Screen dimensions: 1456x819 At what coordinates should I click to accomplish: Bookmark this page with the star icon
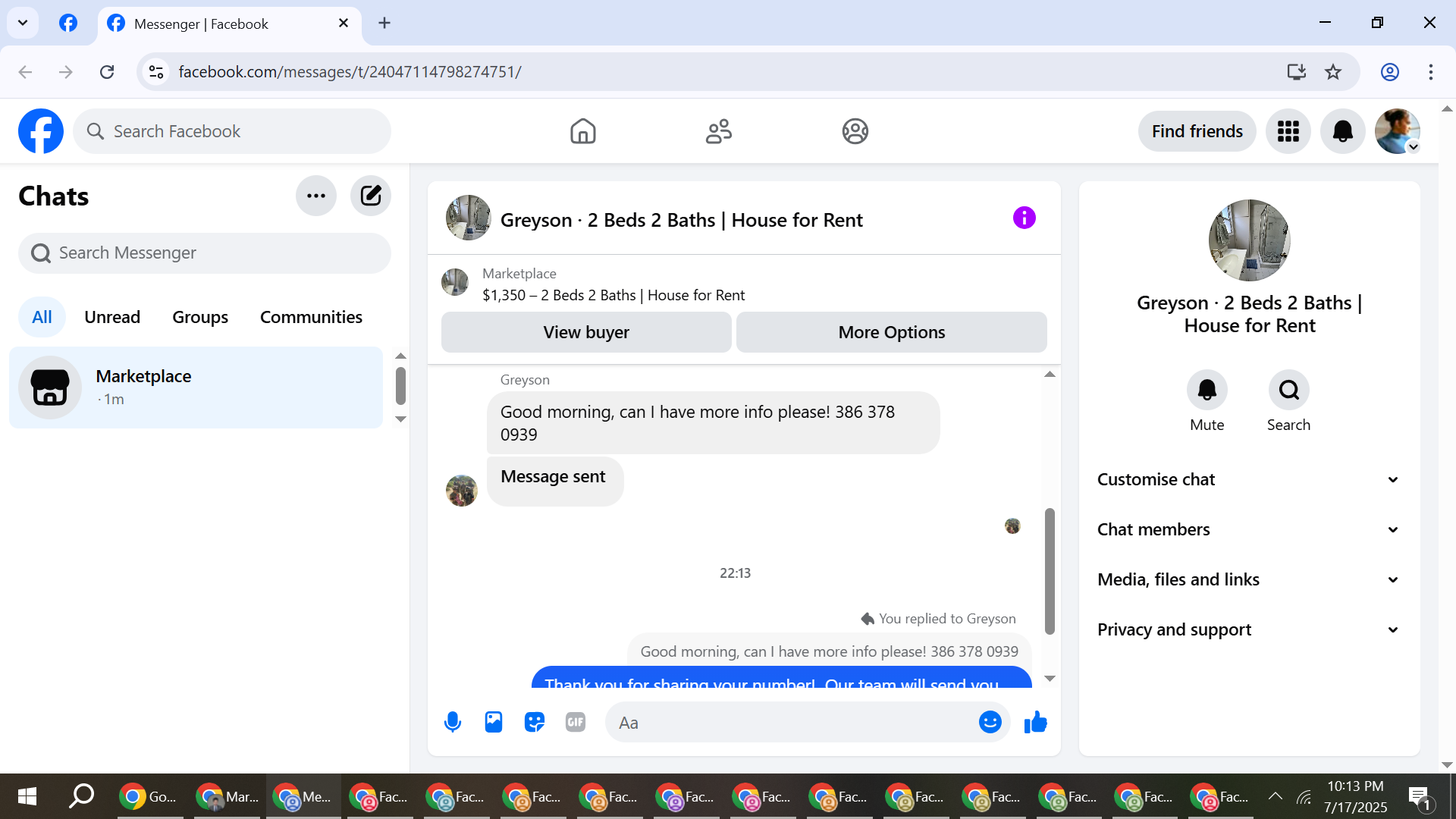tap(1333, 72)
